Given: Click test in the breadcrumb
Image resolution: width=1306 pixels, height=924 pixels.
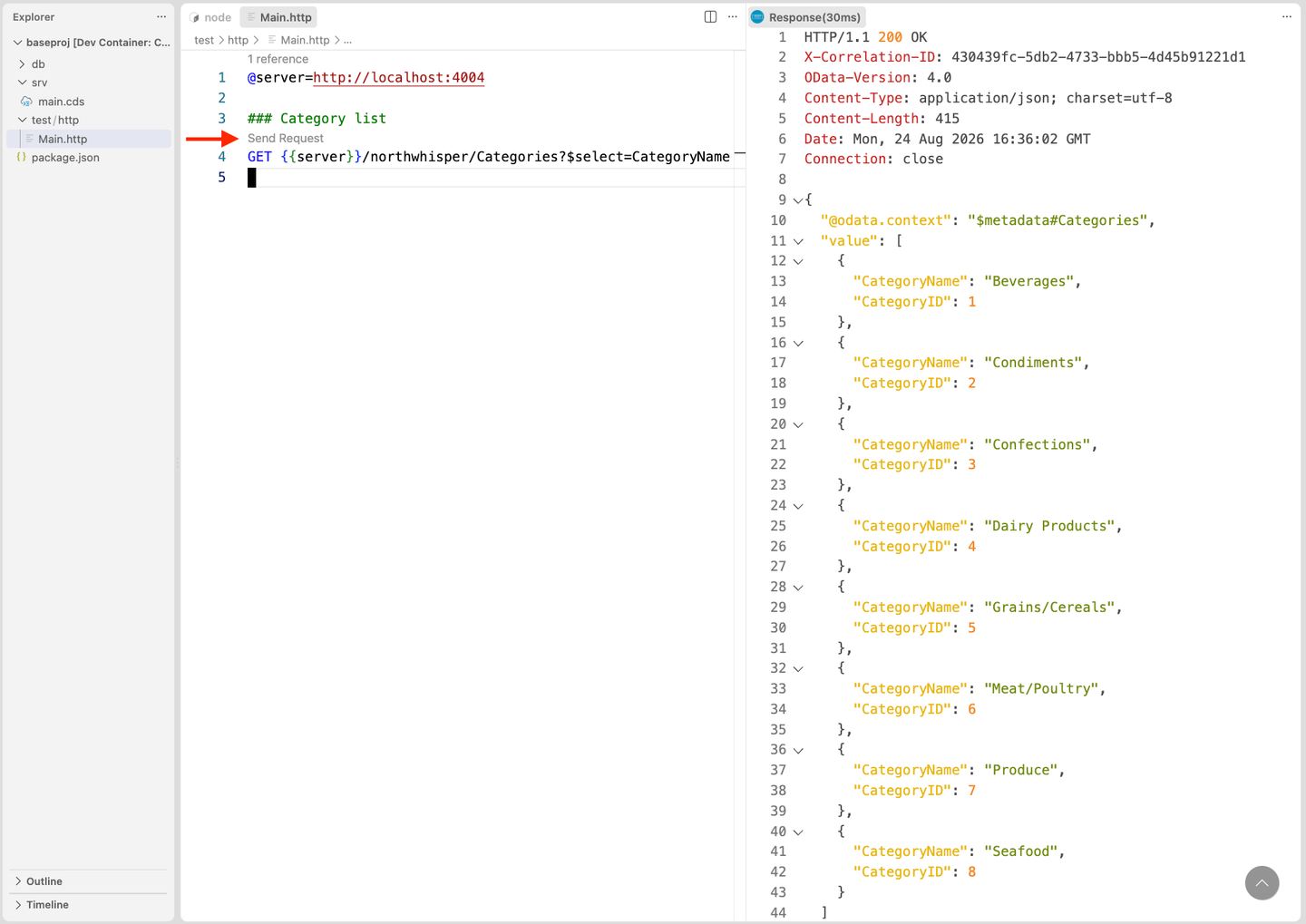Looking at the screenshot, I should click(204, 40).
